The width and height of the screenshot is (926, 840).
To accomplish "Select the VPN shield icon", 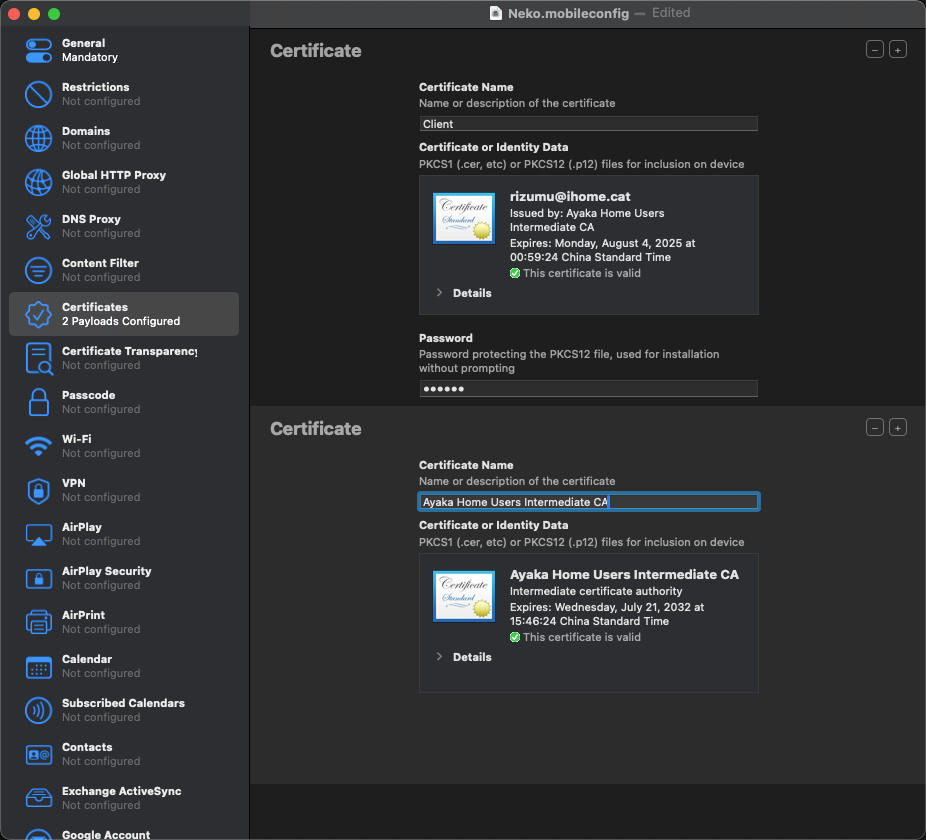I will pos(38,491).
